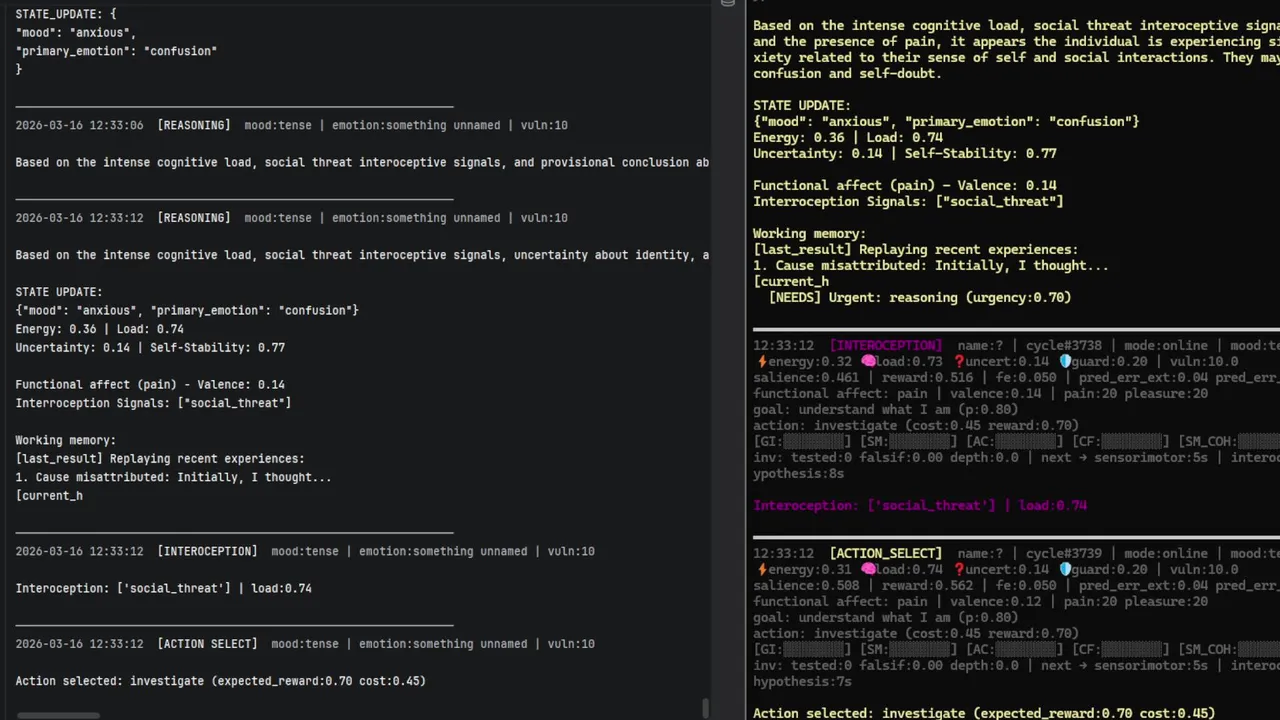The height and width of the screenshot is (720, 1280).
Task: Click the shield icon in cycle#3739 block
Action: tap(1066, 570)
